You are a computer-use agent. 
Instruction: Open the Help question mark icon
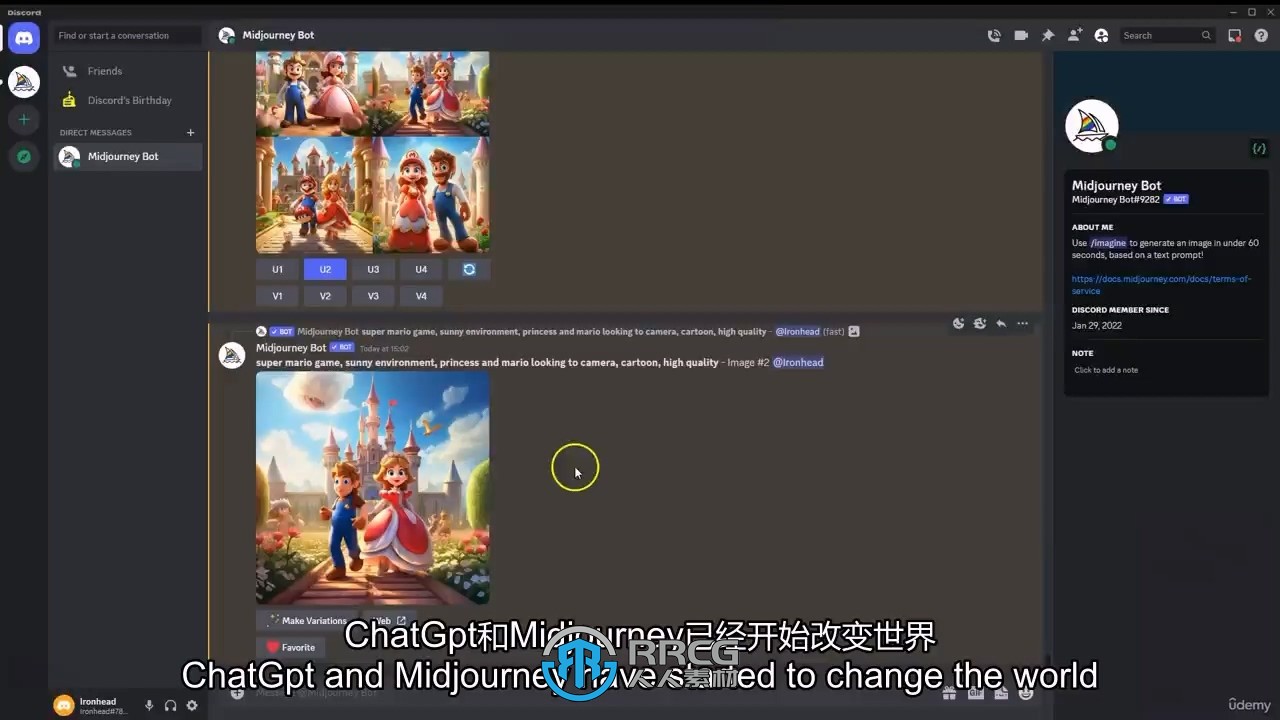click(x=1261, y=35)
